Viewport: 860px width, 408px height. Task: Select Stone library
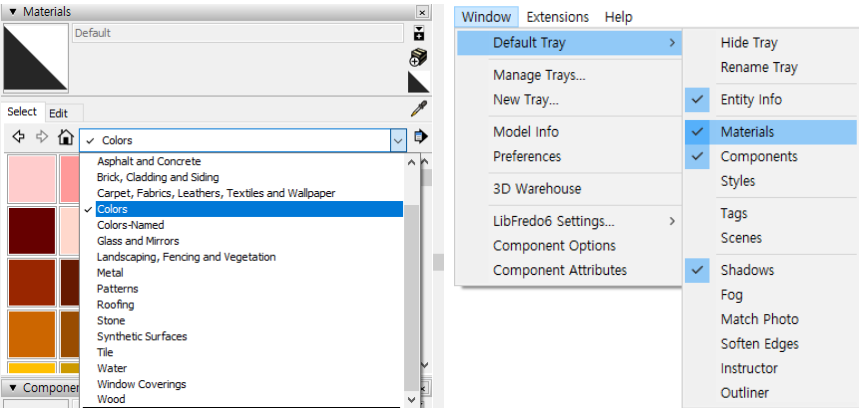click(249, 320)
